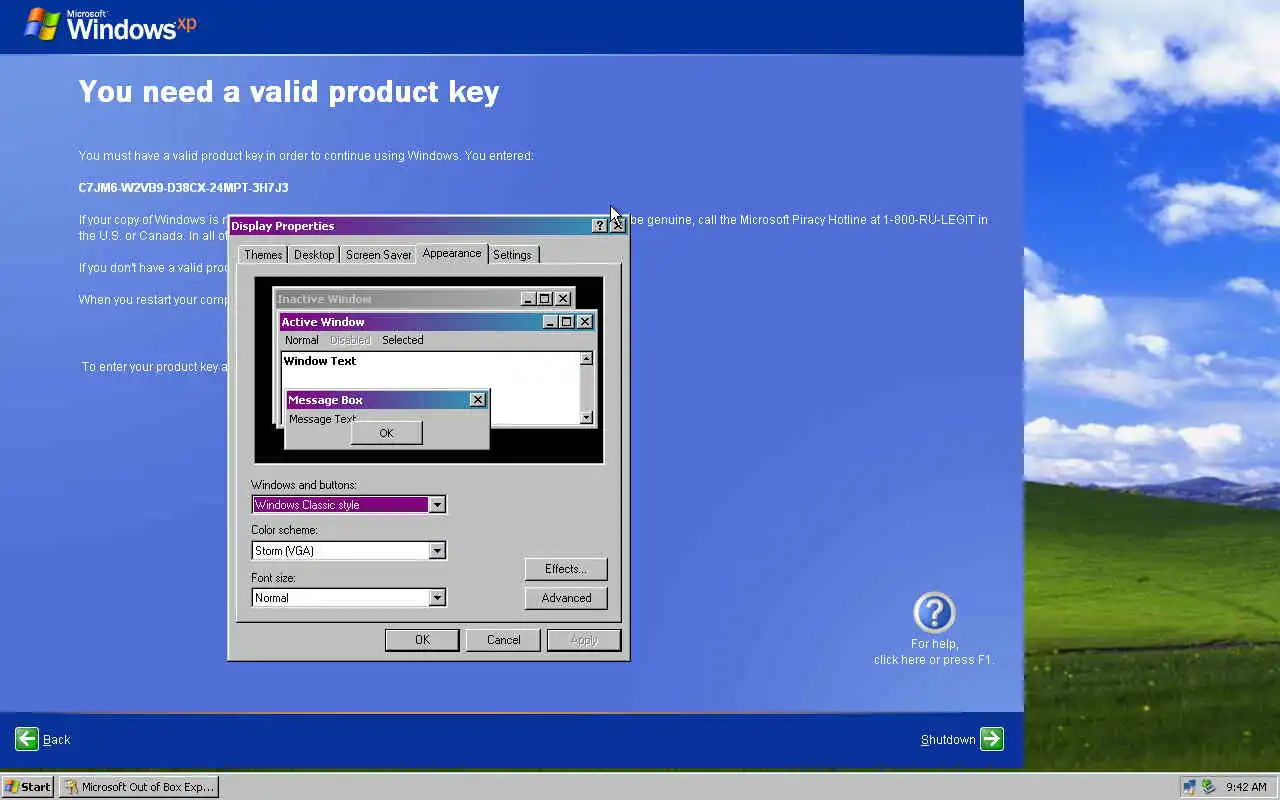Click the network tray icon
The width and height of the screenshot is (1280, 800).
1189,787
